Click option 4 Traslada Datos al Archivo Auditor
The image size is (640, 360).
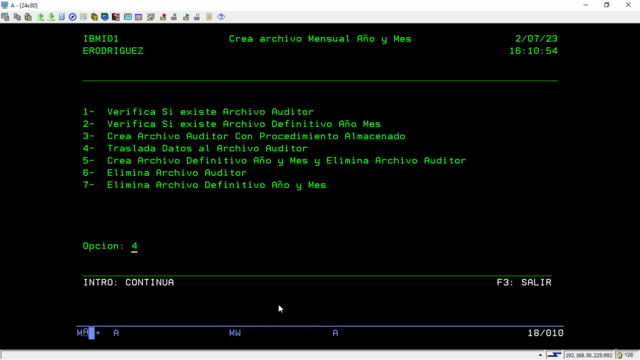point(195,149)
